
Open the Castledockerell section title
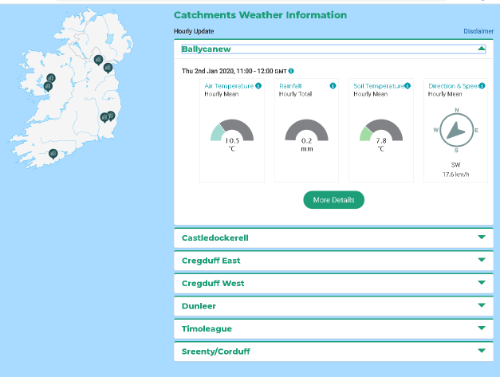coord(215,238)
